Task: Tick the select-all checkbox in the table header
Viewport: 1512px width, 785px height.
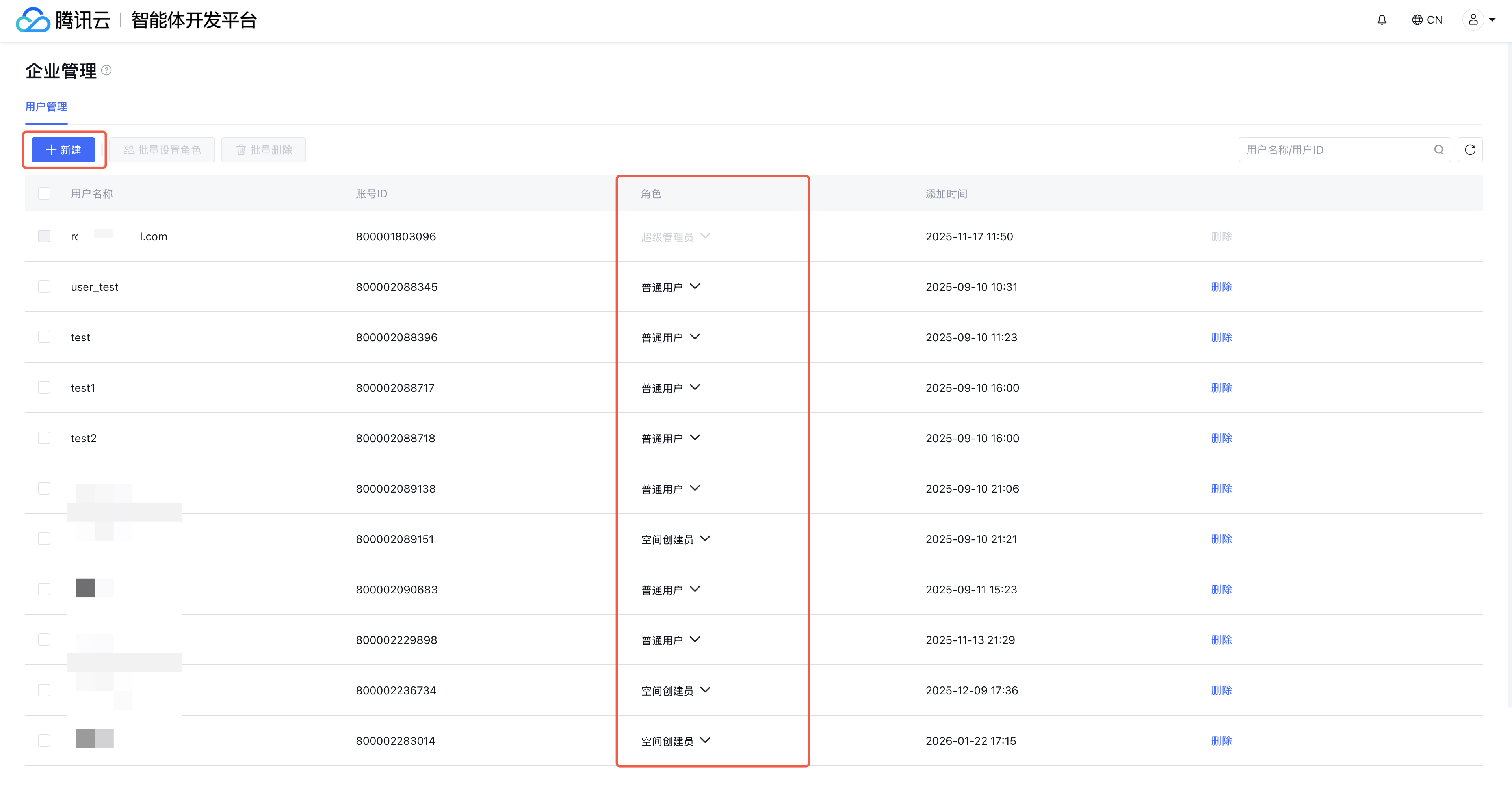Action: coord(44,193)
